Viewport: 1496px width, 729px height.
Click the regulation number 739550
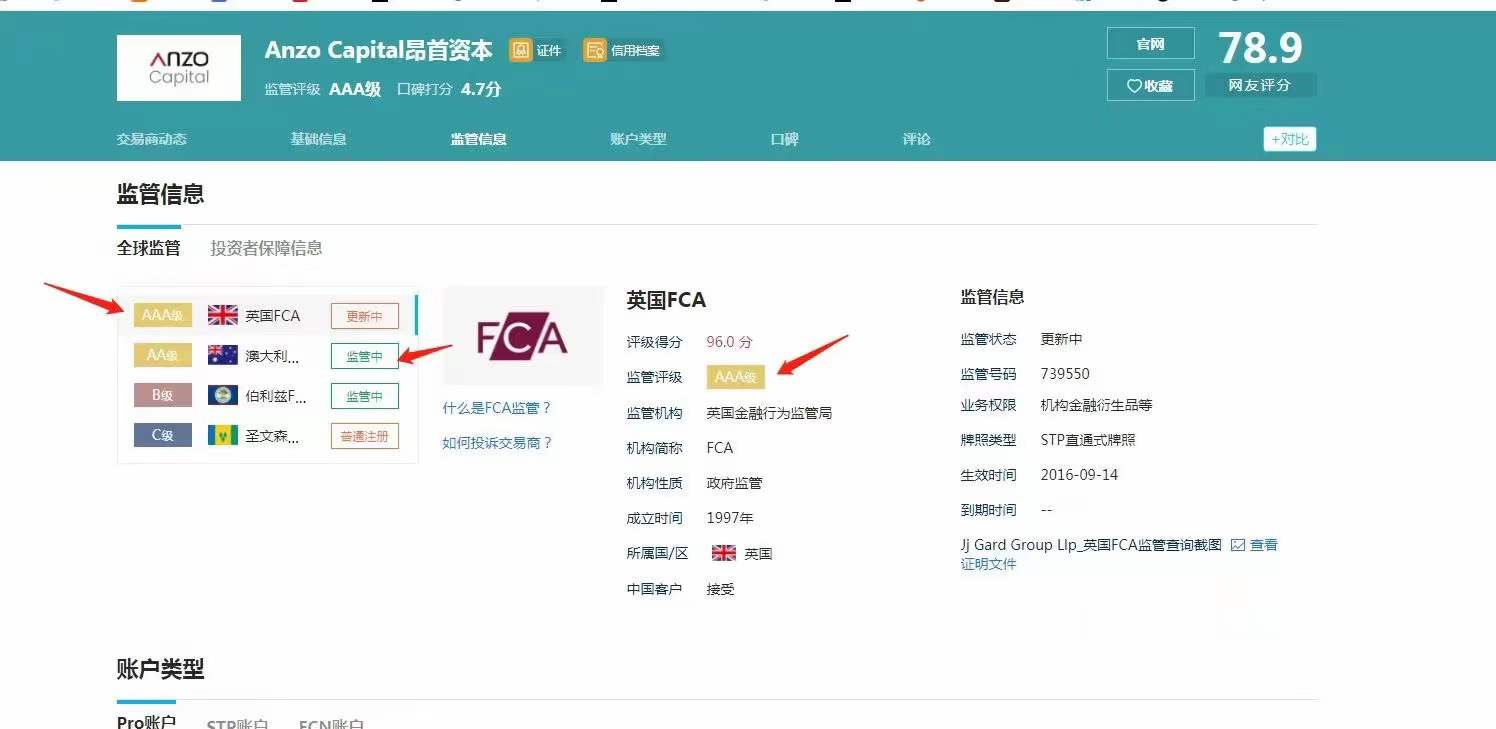[1065, 374]
